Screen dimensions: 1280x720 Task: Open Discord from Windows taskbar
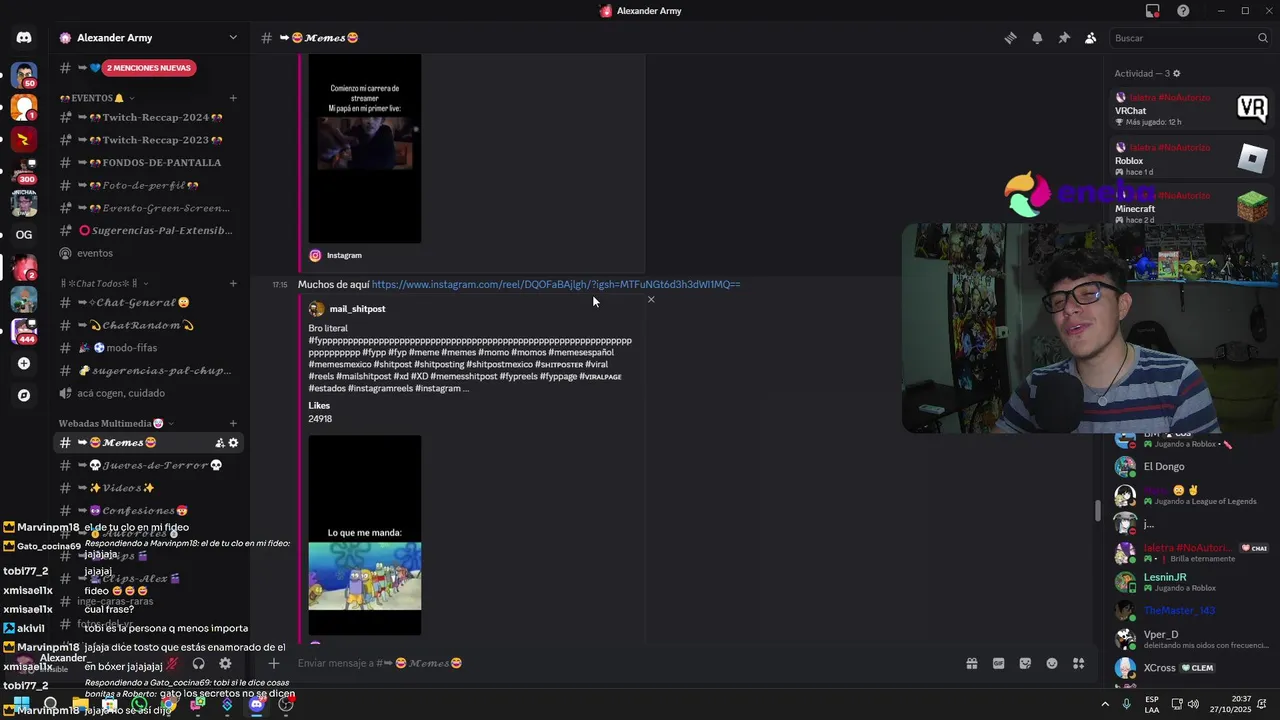coord(257,704)
